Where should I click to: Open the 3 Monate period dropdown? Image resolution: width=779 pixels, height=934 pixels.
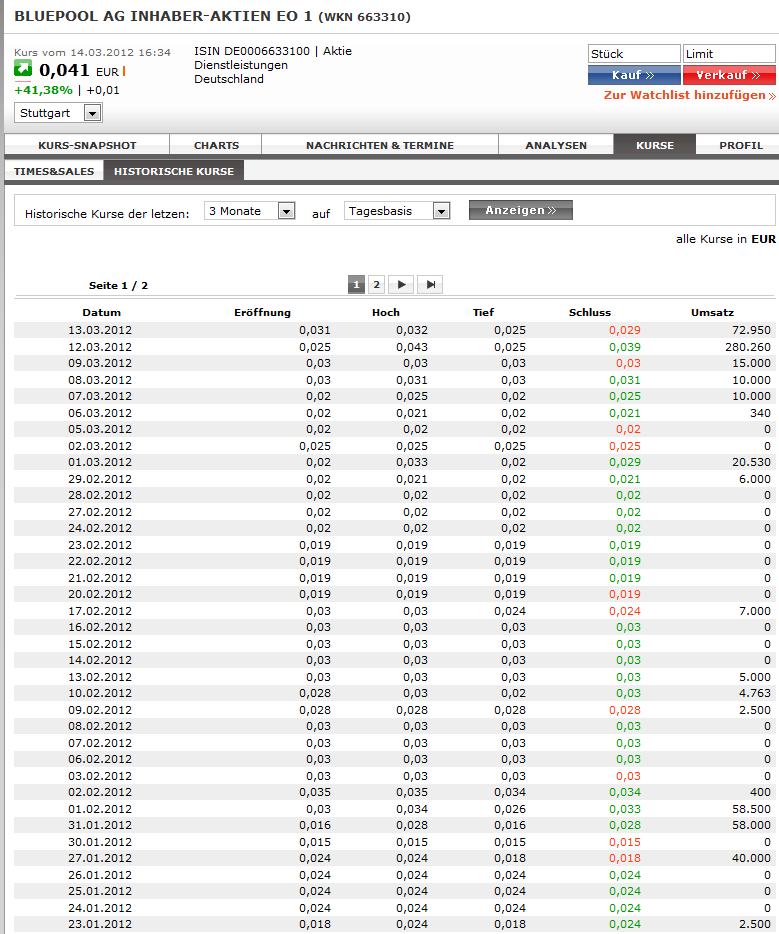250,211
